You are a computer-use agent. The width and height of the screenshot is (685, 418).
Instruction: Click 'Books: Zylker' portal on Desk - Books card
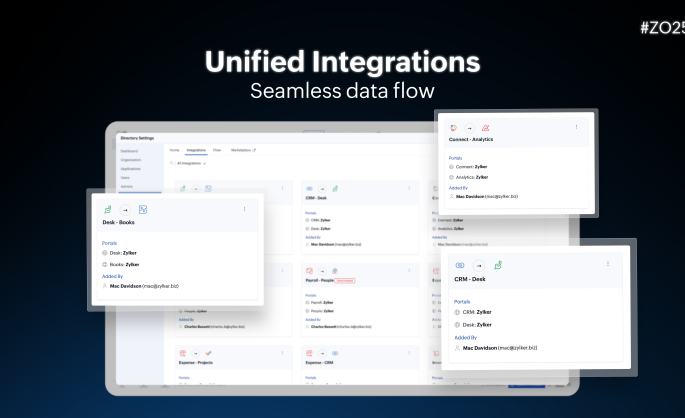click(x=124, y=265)
